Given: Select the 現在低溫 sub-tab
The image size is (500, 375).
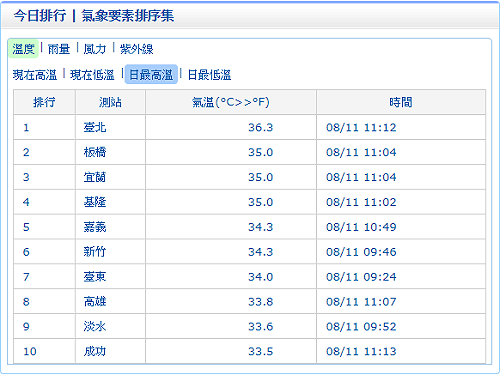Looking at the screenshot, I should click(x=92, y=75).
